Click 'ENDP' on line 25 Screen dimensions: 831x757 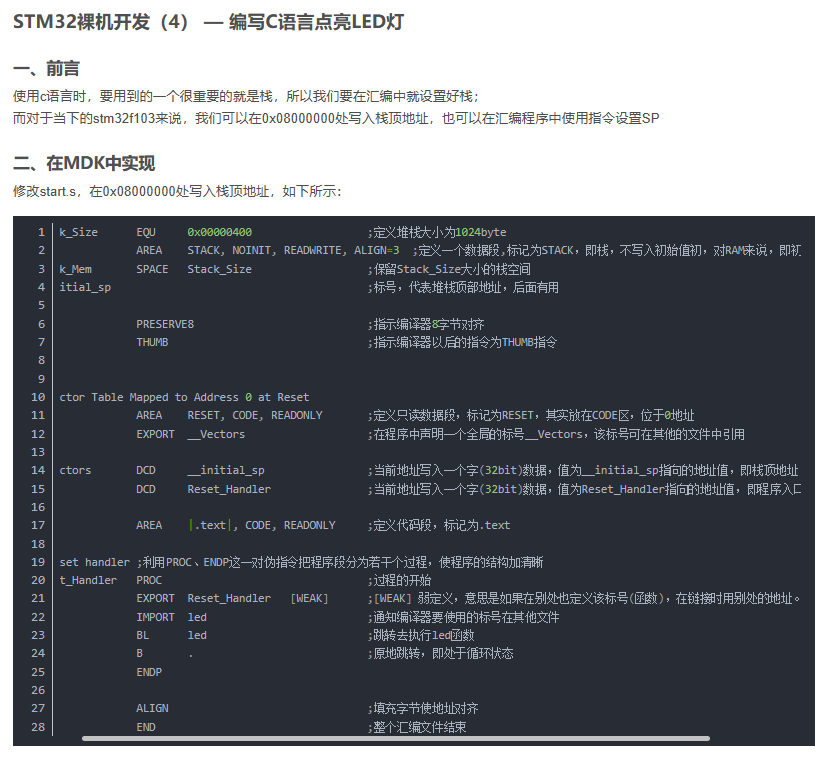(x=149, y=672)
